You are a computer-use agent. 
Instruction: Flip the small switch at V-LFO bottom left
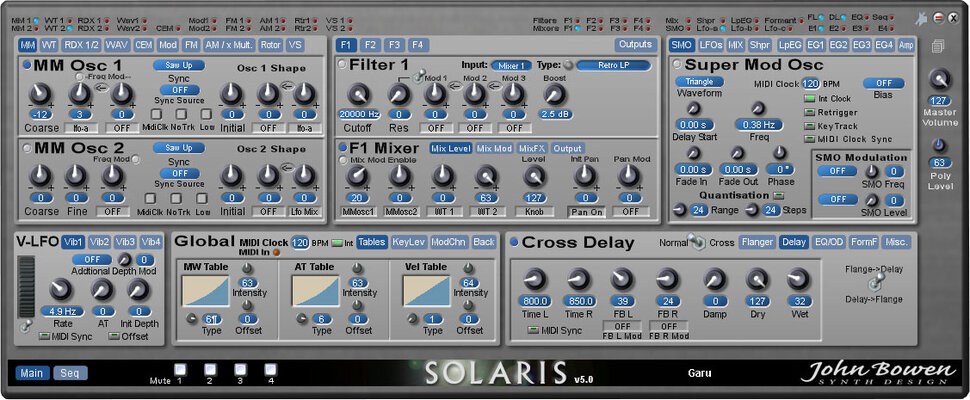pyautogui.click(x=24, y=326)
